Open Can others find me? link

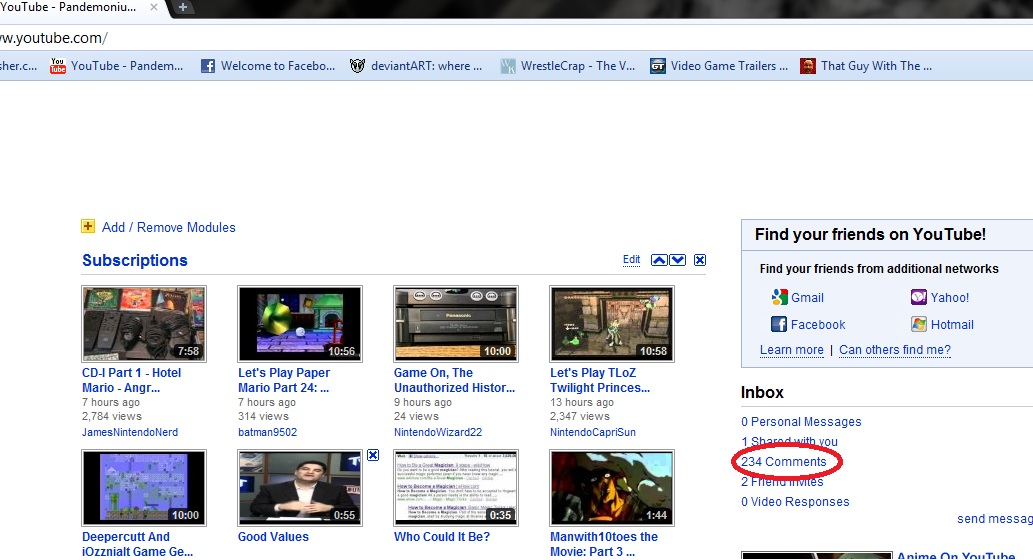(x=895, y=350)
